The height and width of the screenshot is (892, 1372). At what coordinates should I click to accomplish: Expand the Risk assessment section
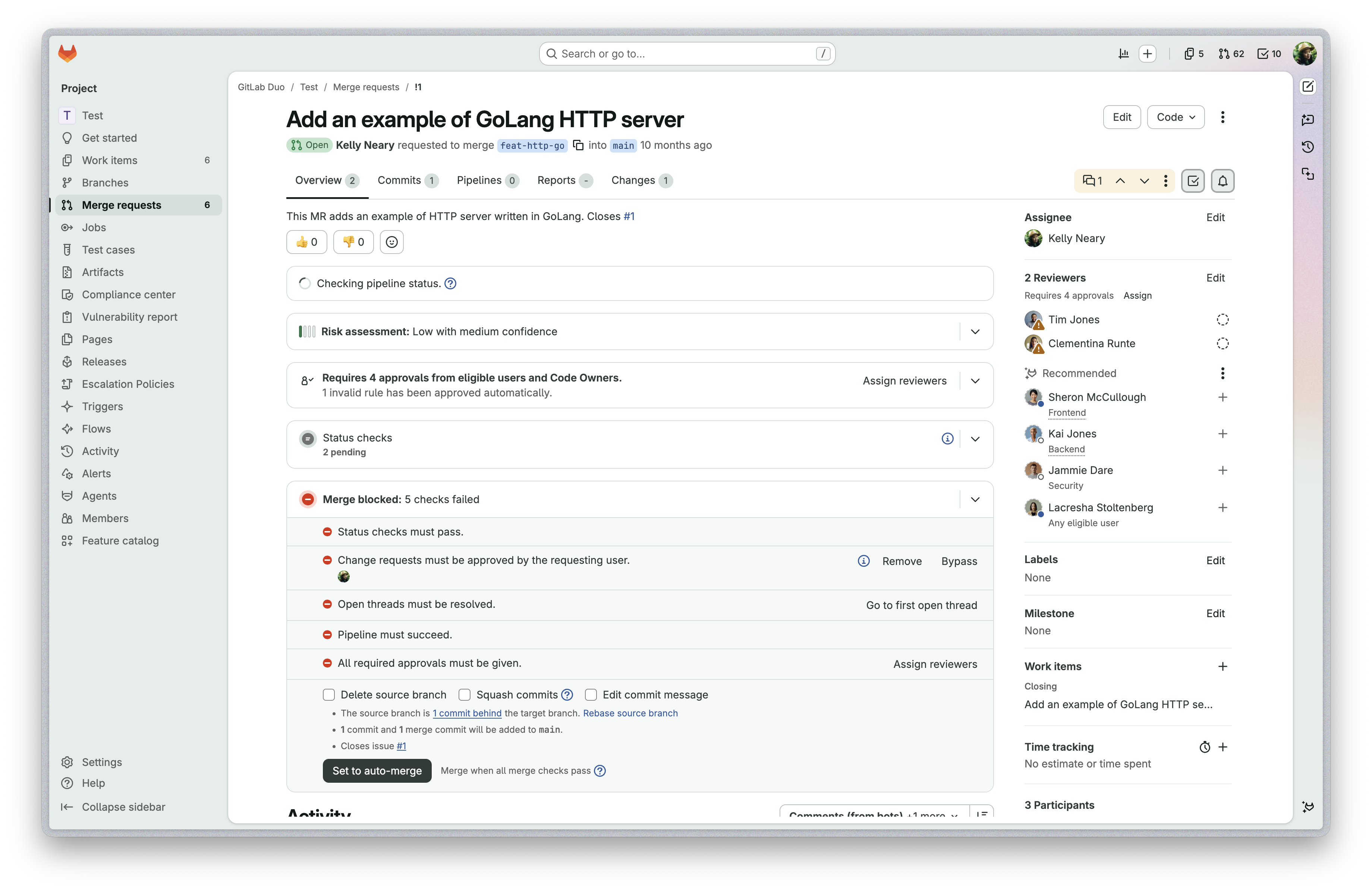pyautogui.click(x=975, y=332)
